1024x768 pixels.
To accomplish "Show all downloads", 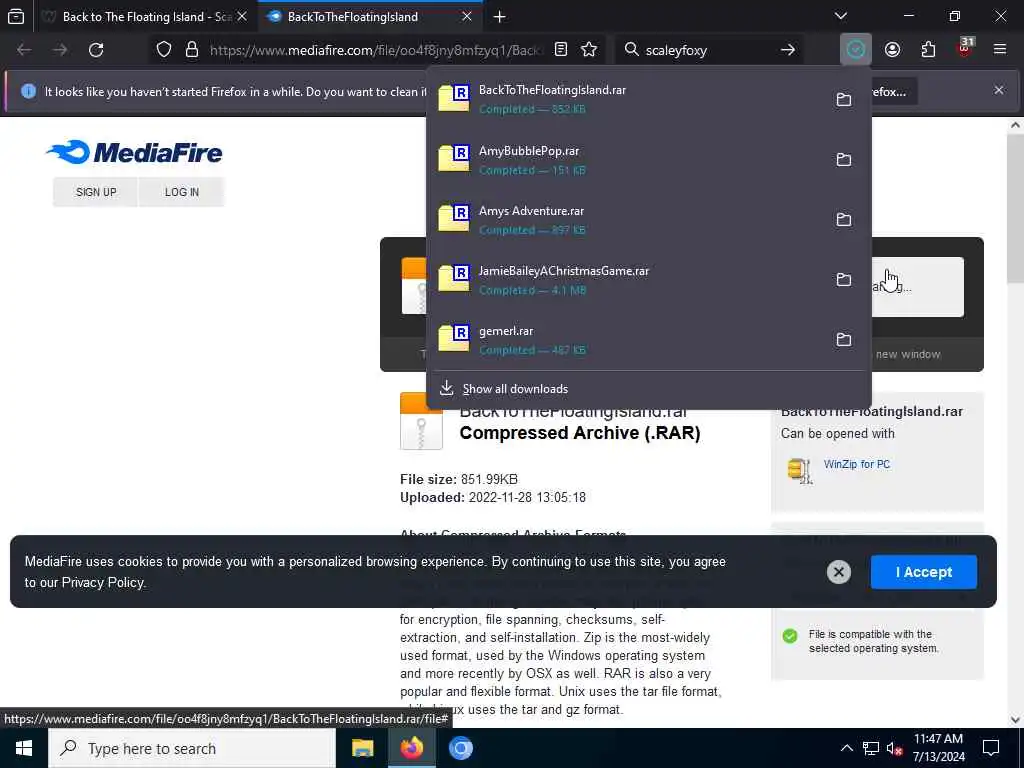I will point(648,389).
